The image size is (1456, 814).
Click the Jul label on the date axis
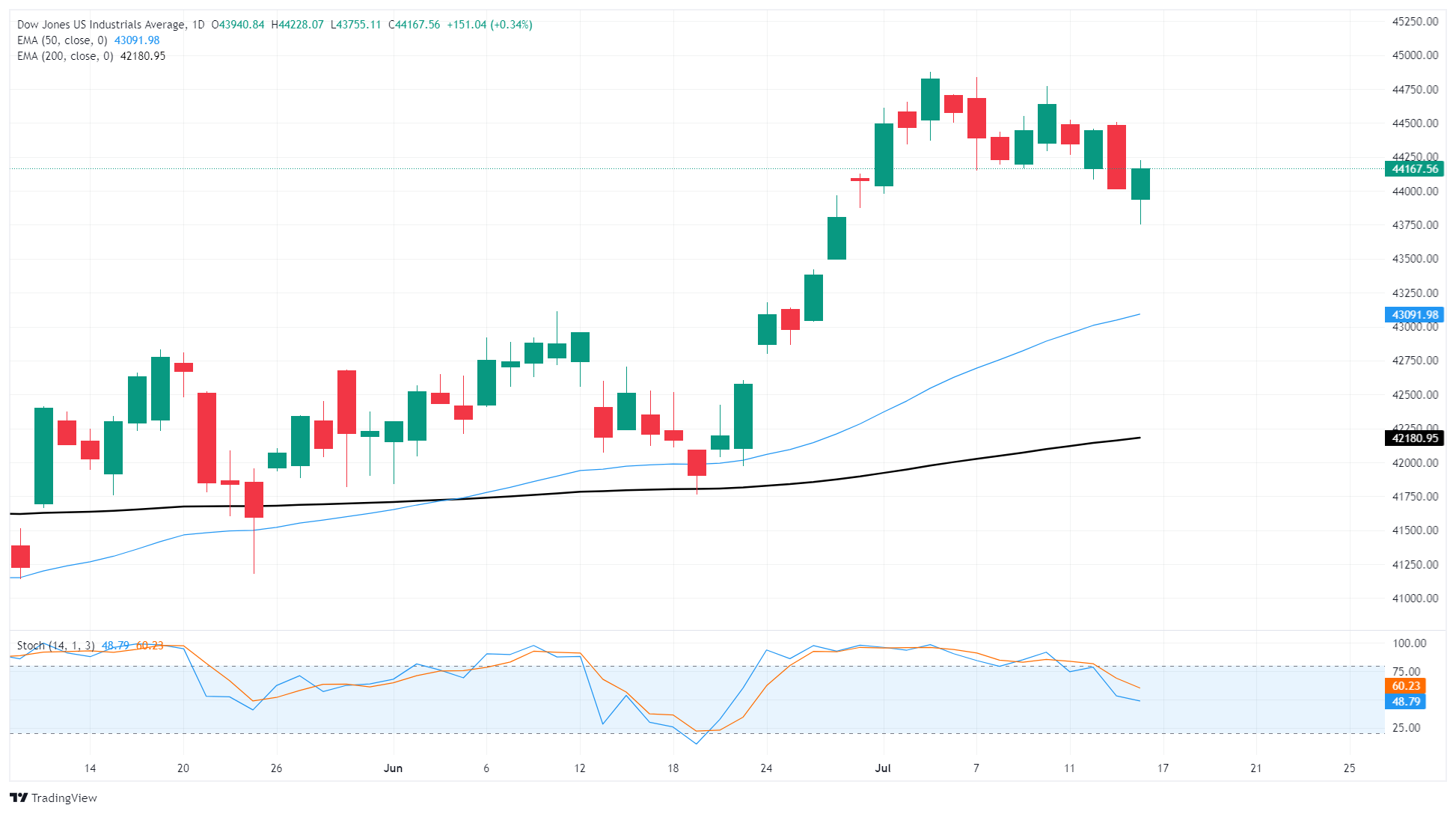click(883, 768)
